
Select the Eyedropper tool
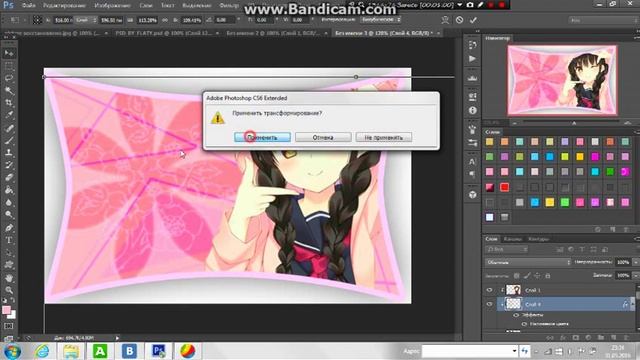(9, 115)
